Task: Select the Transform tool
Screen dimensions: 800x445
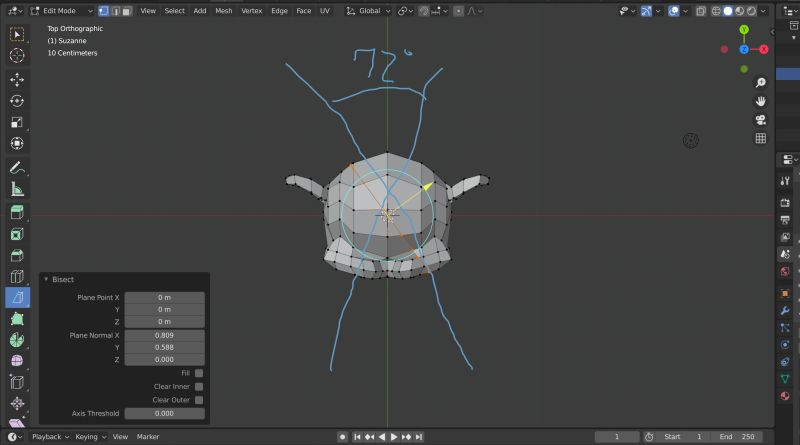Action: (17, 143)
